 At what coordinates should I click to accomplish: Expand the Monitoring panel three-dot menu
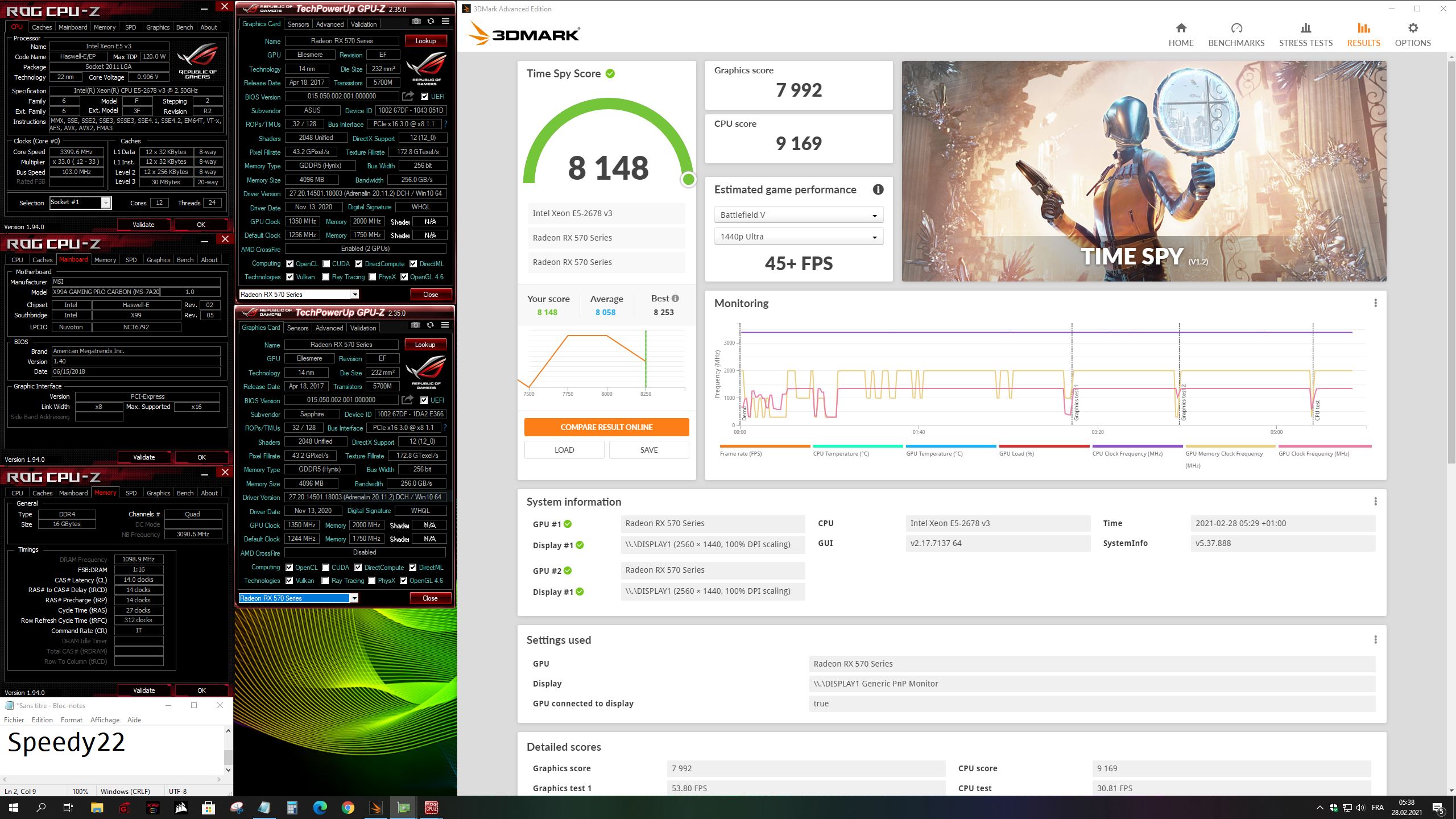(1375, 303)
